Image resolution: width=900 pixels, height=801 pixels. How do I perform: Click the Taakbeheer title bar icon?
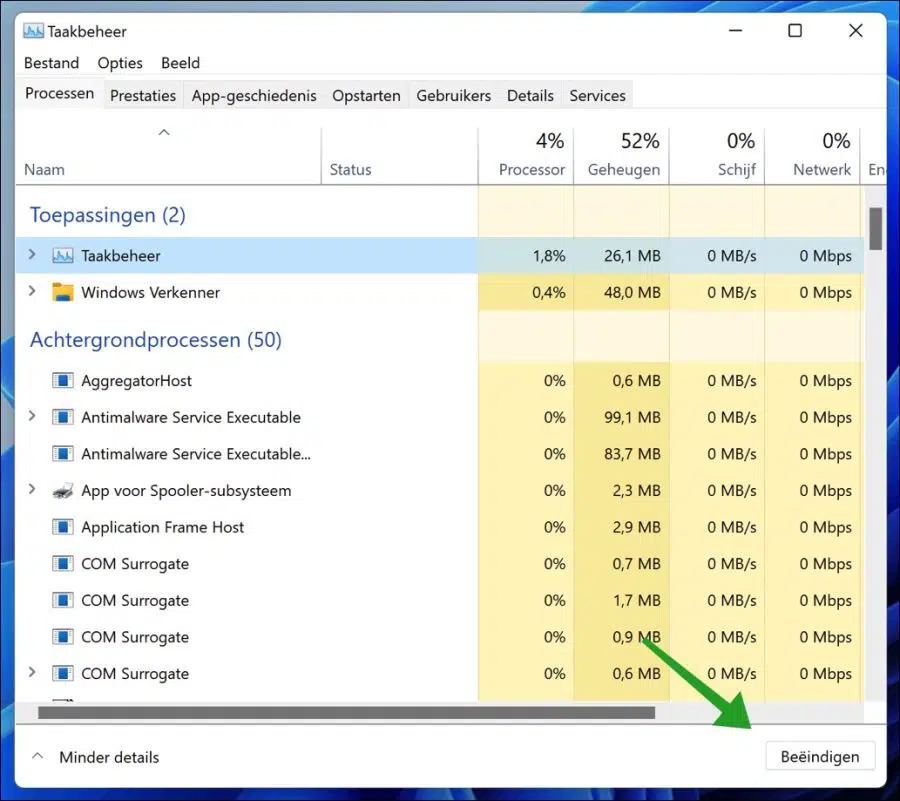[33, 31]
